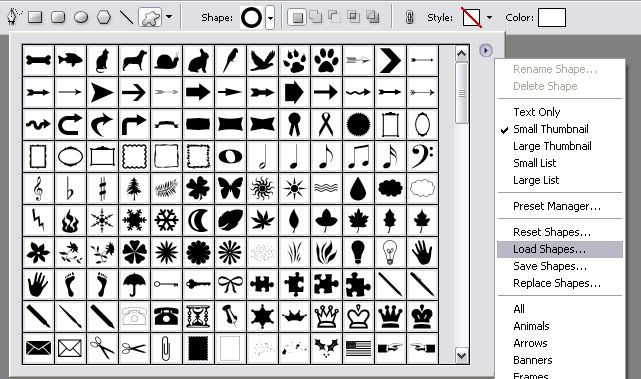
Task: Click the shape list scroll down arrow
Action: click(462, 355)
